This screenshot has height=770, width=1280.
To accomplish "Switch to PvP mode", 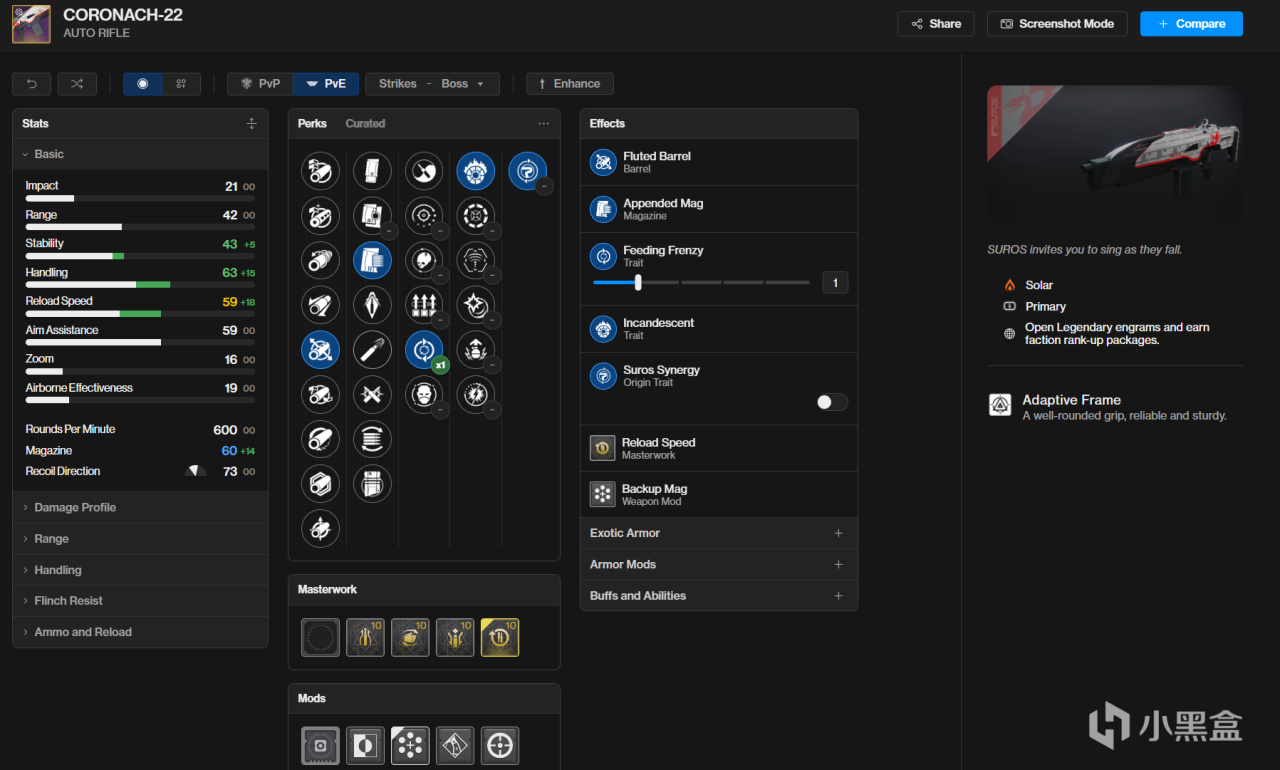I will click(260, 84).
